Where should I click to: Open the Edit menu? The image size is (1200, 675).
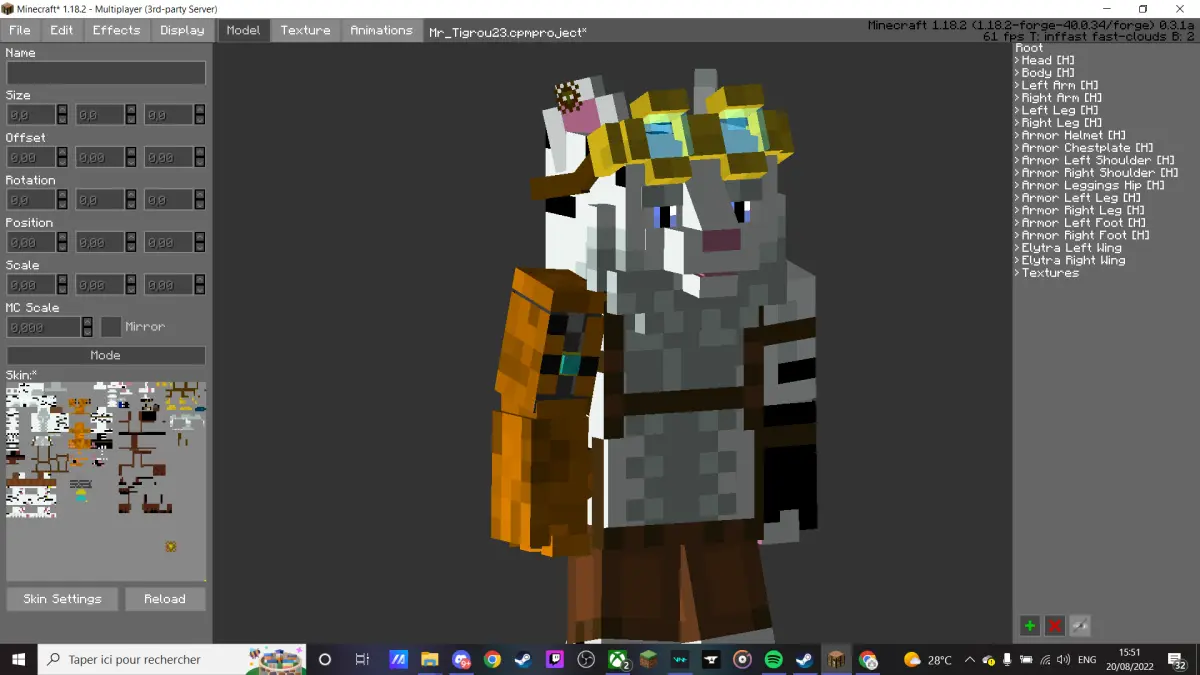[x=62, y=30]
